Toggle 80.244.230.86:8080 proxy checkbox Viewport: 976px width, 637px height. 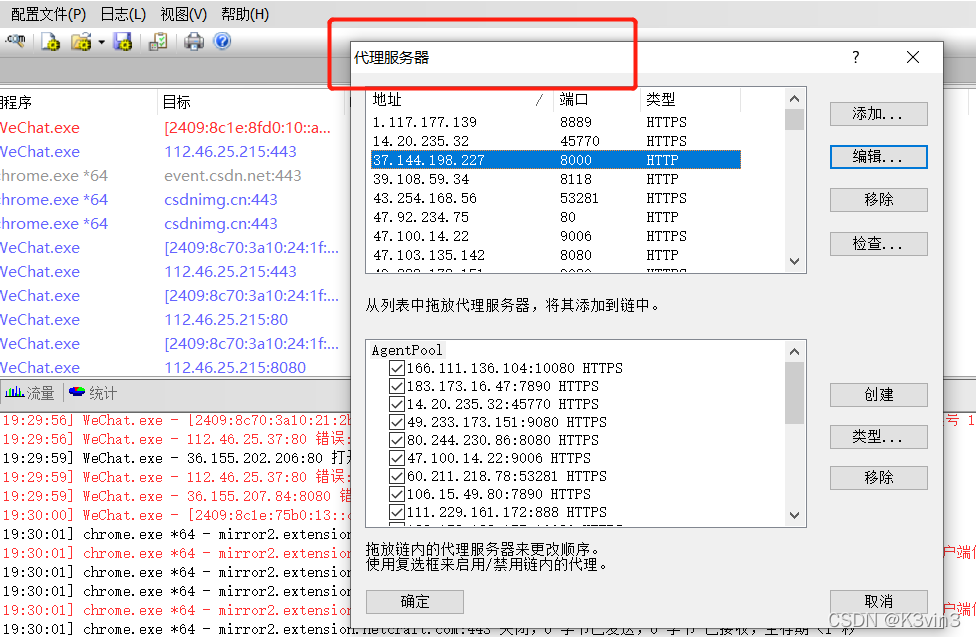pos(396,440)
